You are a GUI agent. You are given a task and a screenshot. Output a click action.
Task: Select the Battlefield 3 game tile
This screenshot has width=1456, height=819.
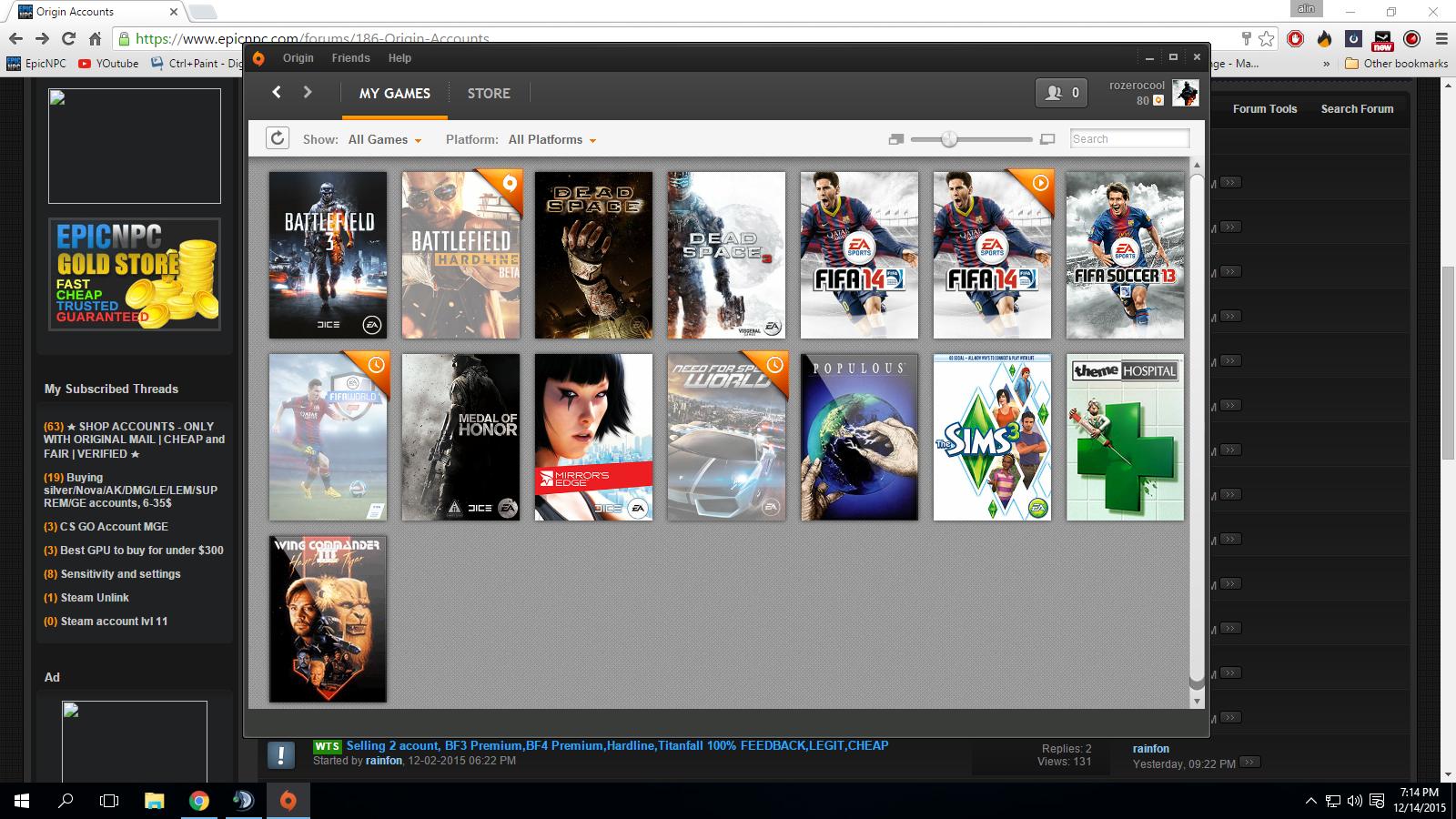point(328,255)
